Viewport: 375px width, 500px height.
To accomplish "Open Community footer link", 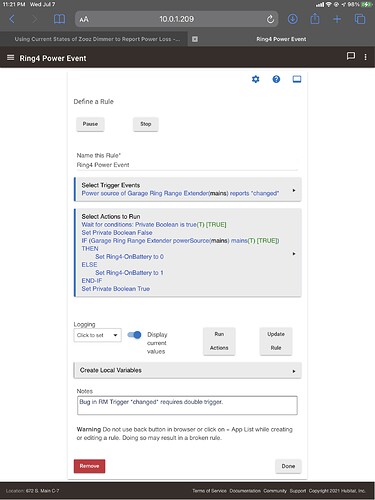I will 275,491.
